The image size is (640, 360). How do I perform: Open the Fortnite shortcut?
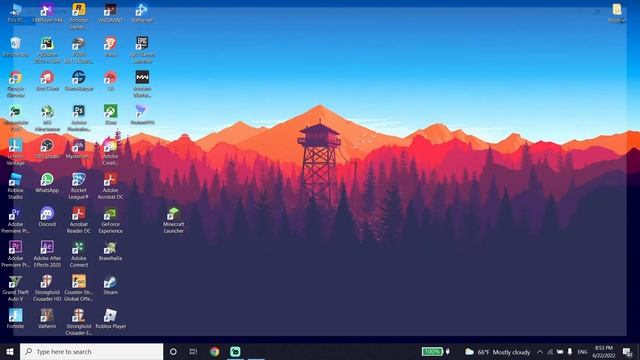(x=16, y=318)
